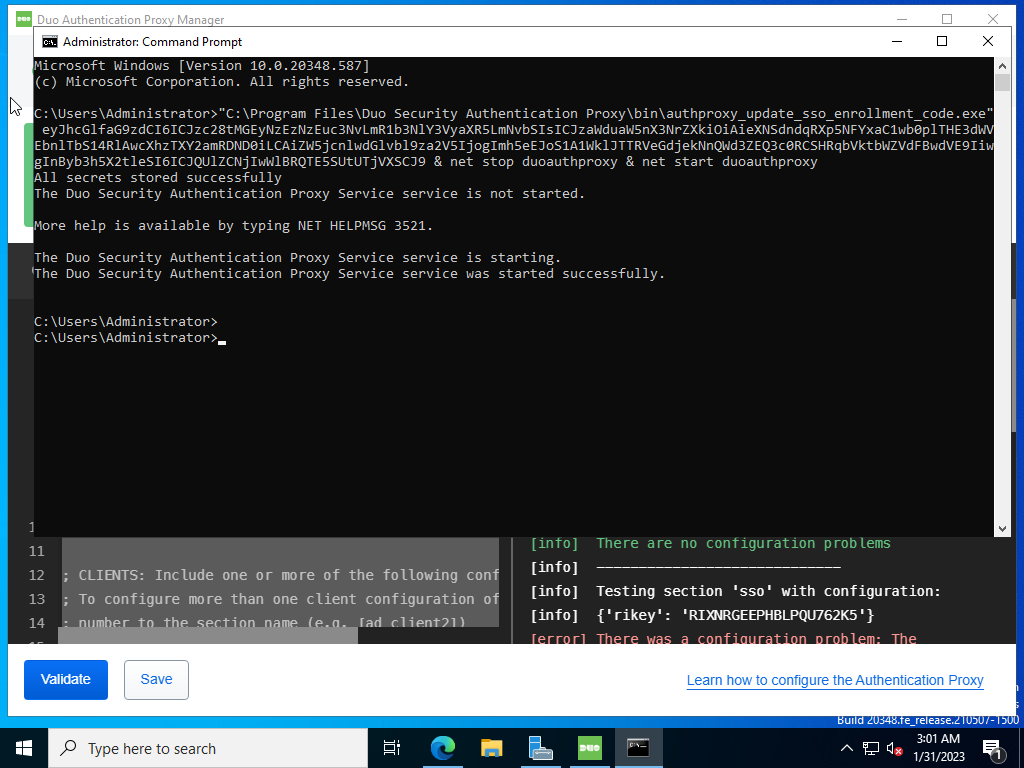This screenshot has width=1024, height=768.
Task: Open Server Manager from the taskbar
Action: pos(540,748)
